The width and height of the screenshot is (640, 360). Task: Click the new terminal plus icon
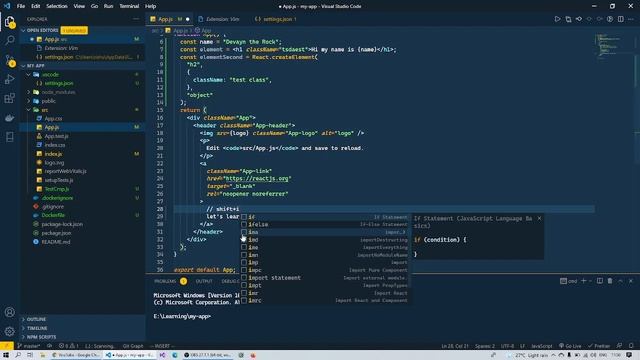[x=584, y=281]
